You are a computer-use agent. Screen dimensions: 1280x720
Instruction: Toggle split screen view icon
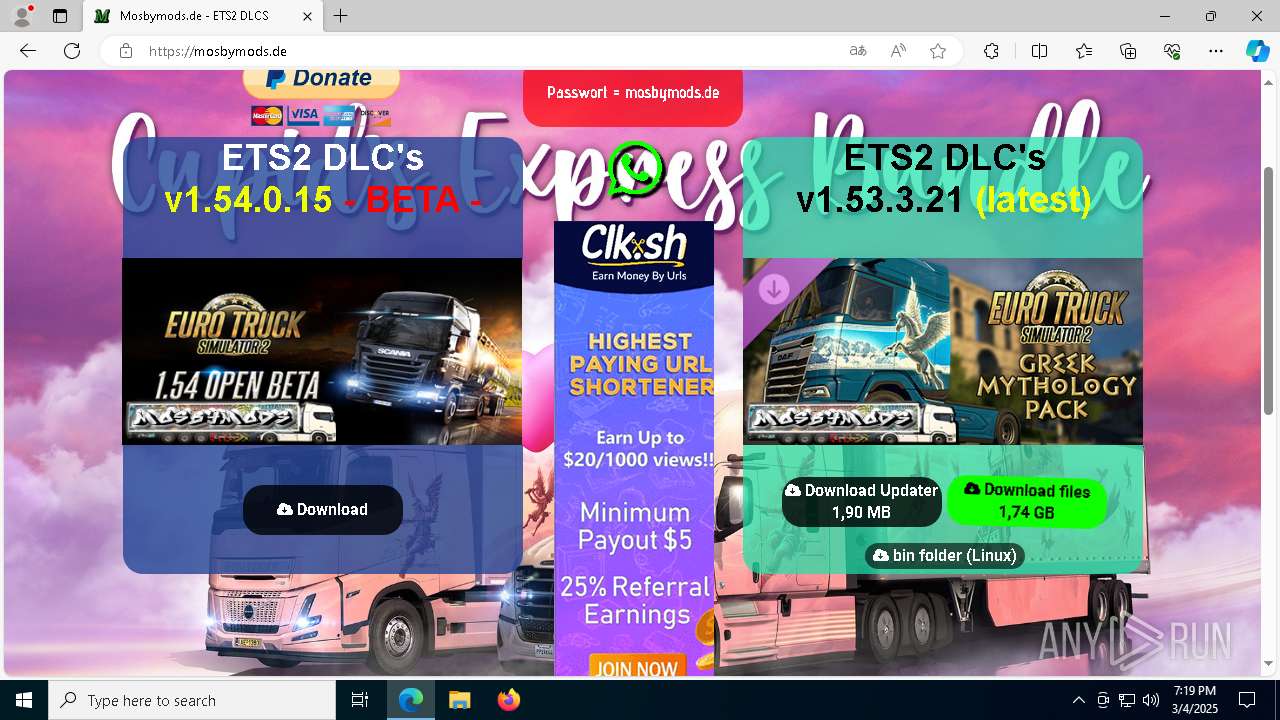[1039, 51]
